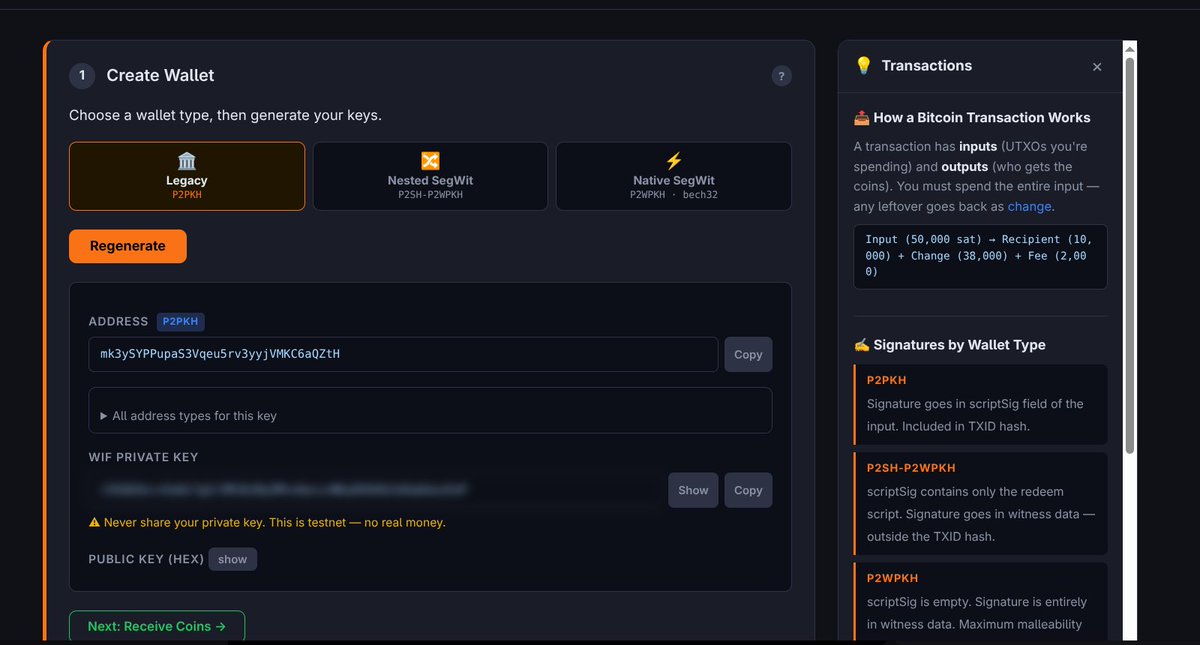
Task: Go to Next: Receive Coins
Action: click(157, 626)
